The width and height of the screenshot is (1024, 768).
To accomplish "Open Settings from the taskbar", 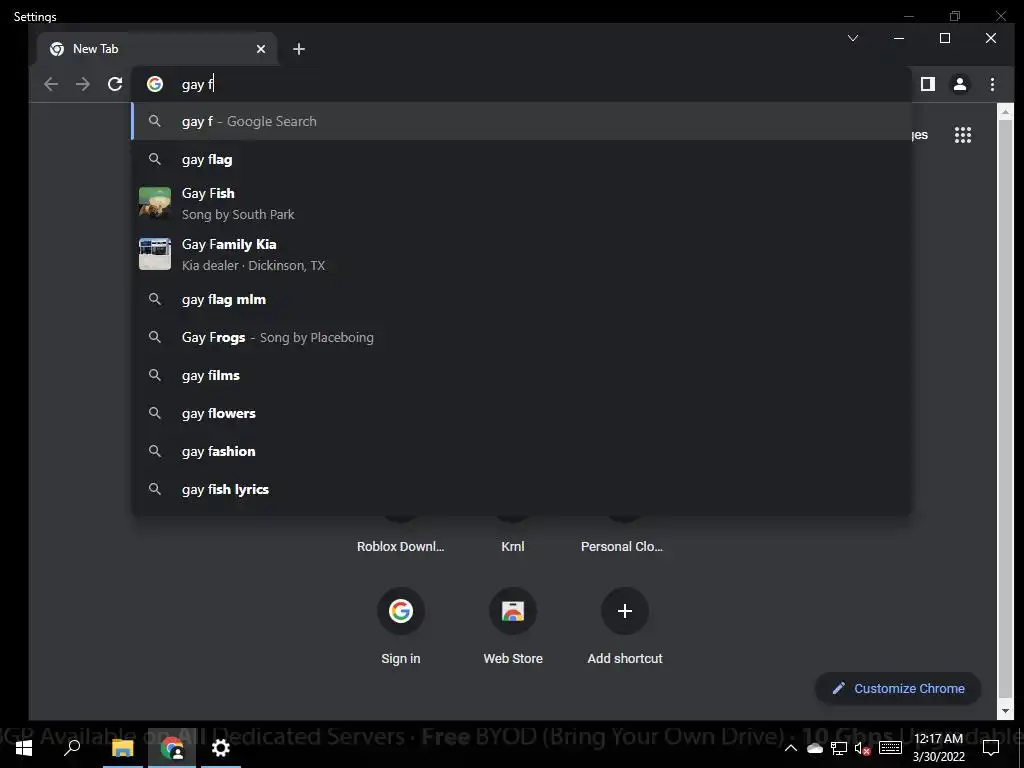I will coord(221,748).
